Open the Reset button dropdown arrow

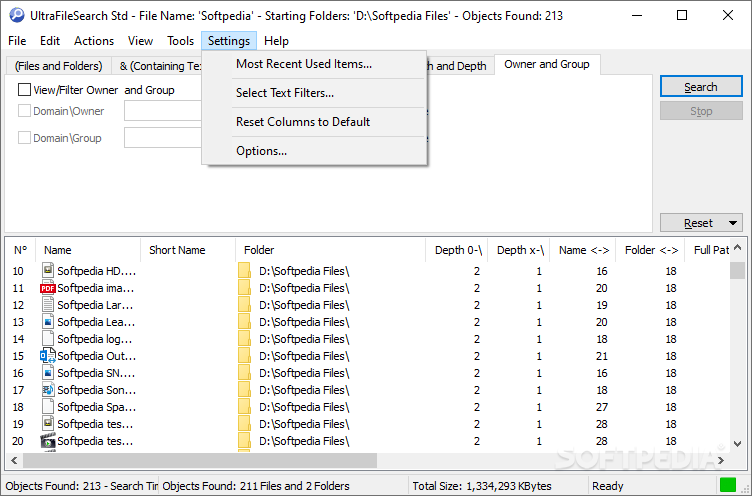coord(733,223)
